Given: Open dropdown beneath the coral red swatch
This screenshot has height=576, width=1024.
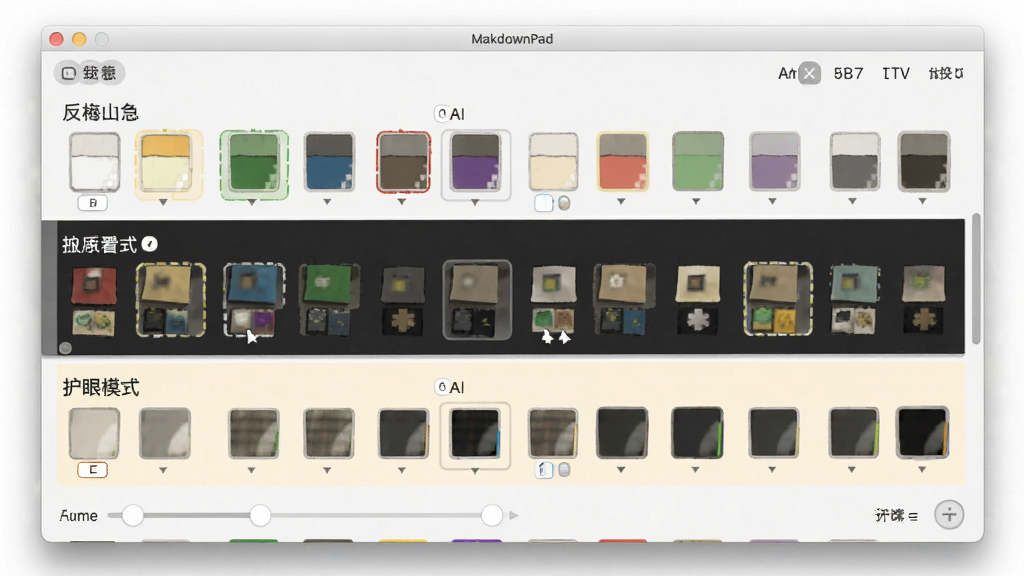Looking at the screenshot, I should (621, 202).
